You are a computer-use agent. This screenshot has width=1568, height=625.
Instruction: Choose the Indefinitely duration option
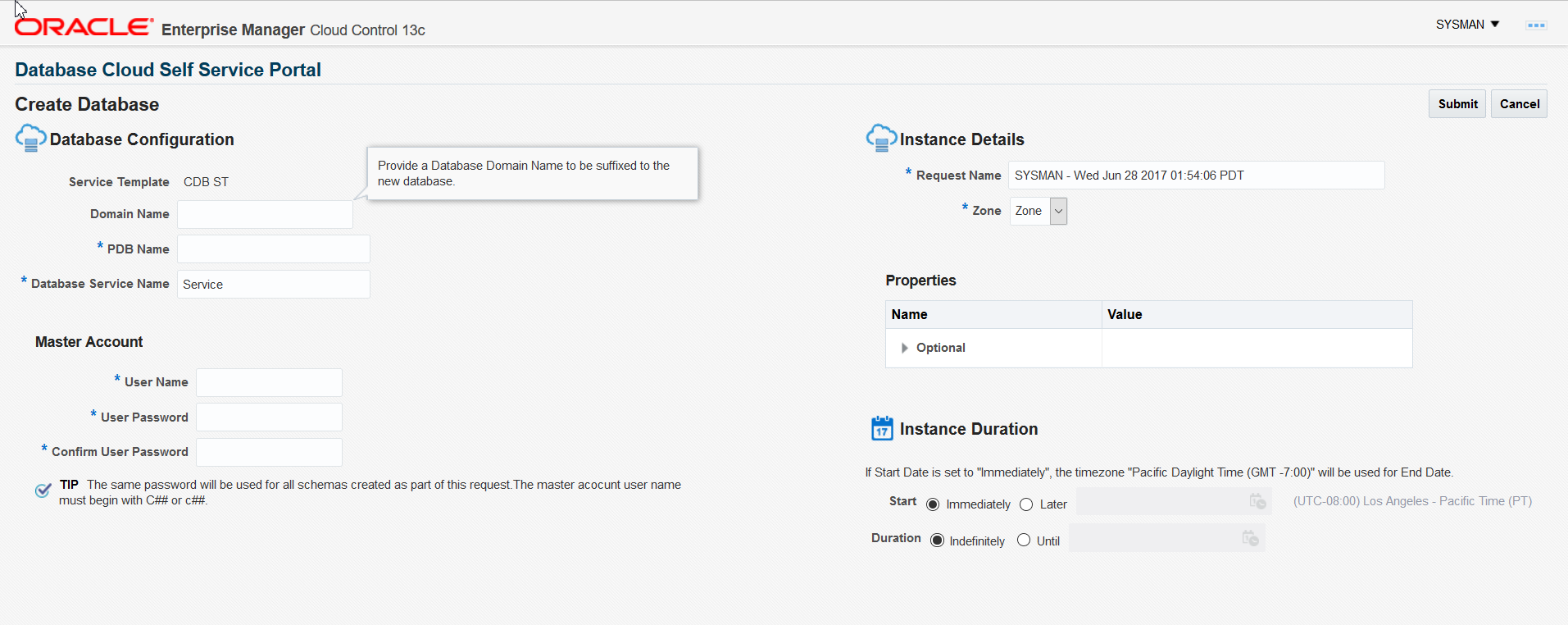937,541
